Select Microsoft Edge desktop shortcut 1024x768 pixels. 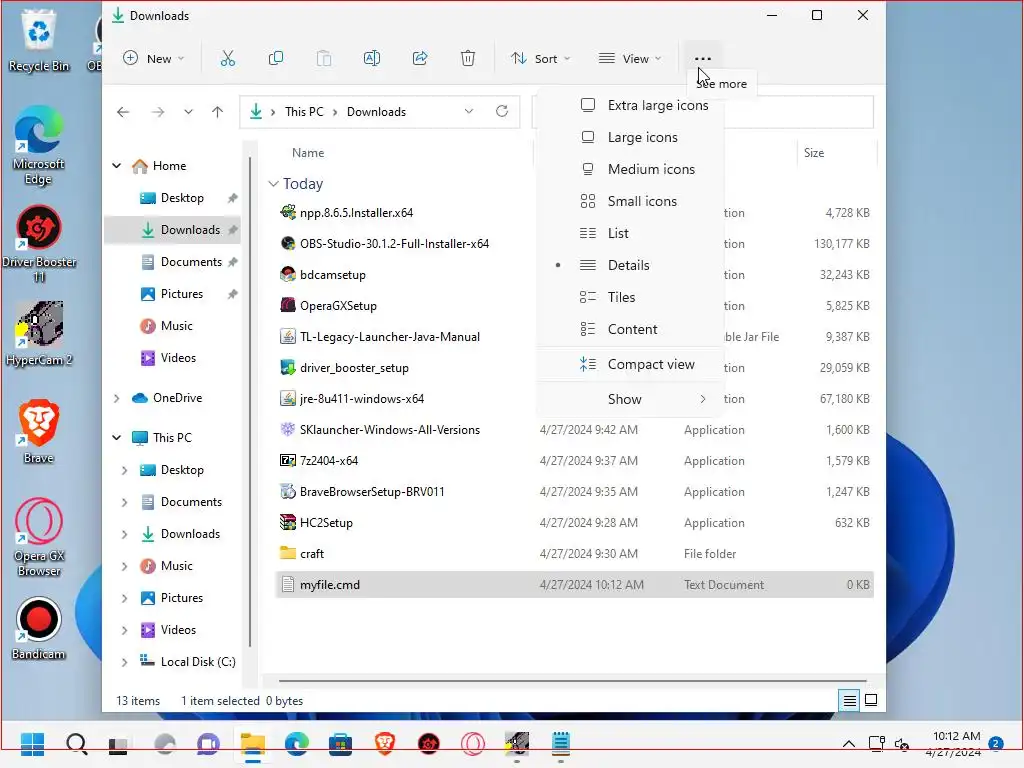(x=39, y=146)
